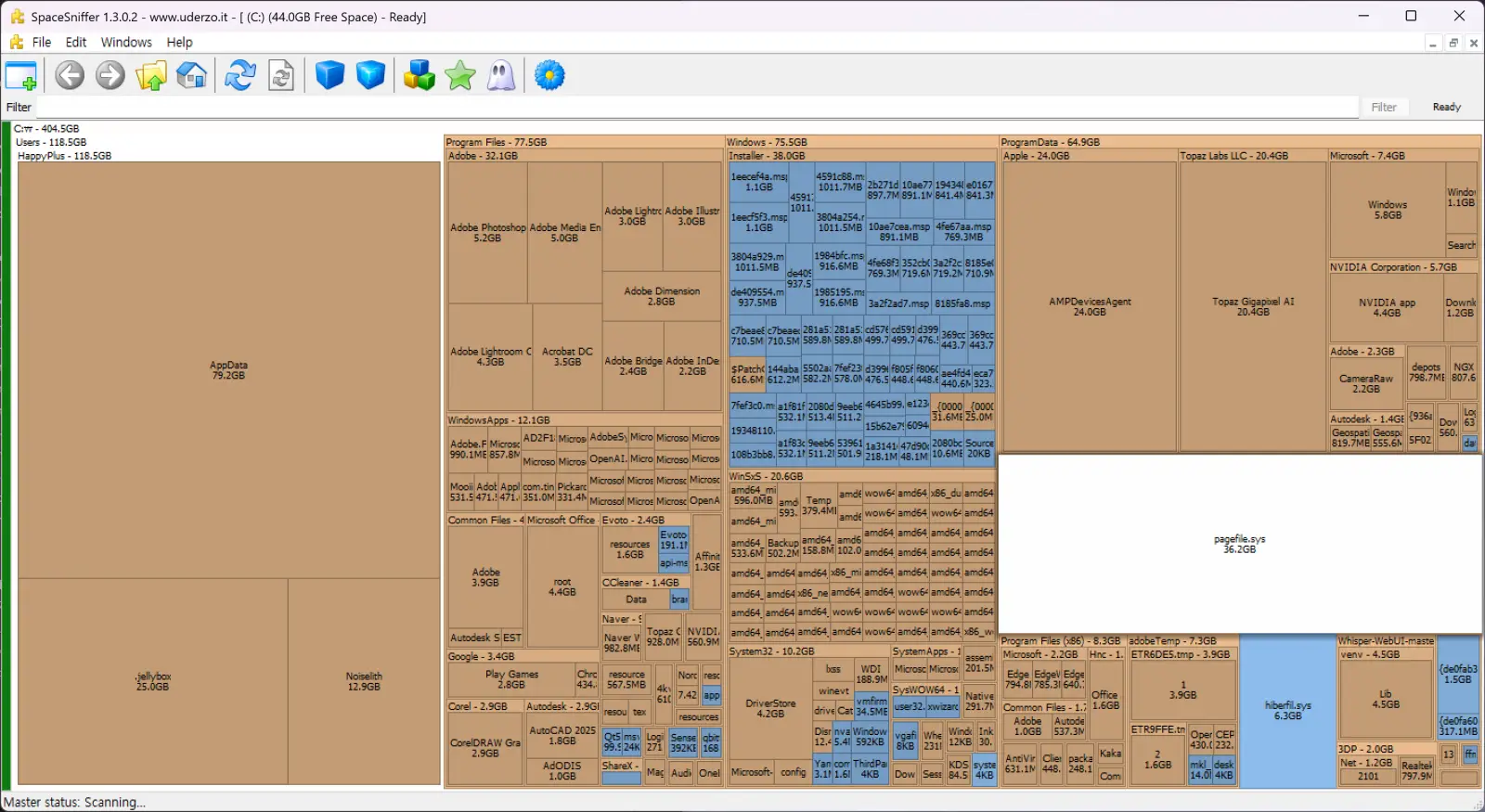
Task: Click into the Filter text field
Action: (696, 107)
